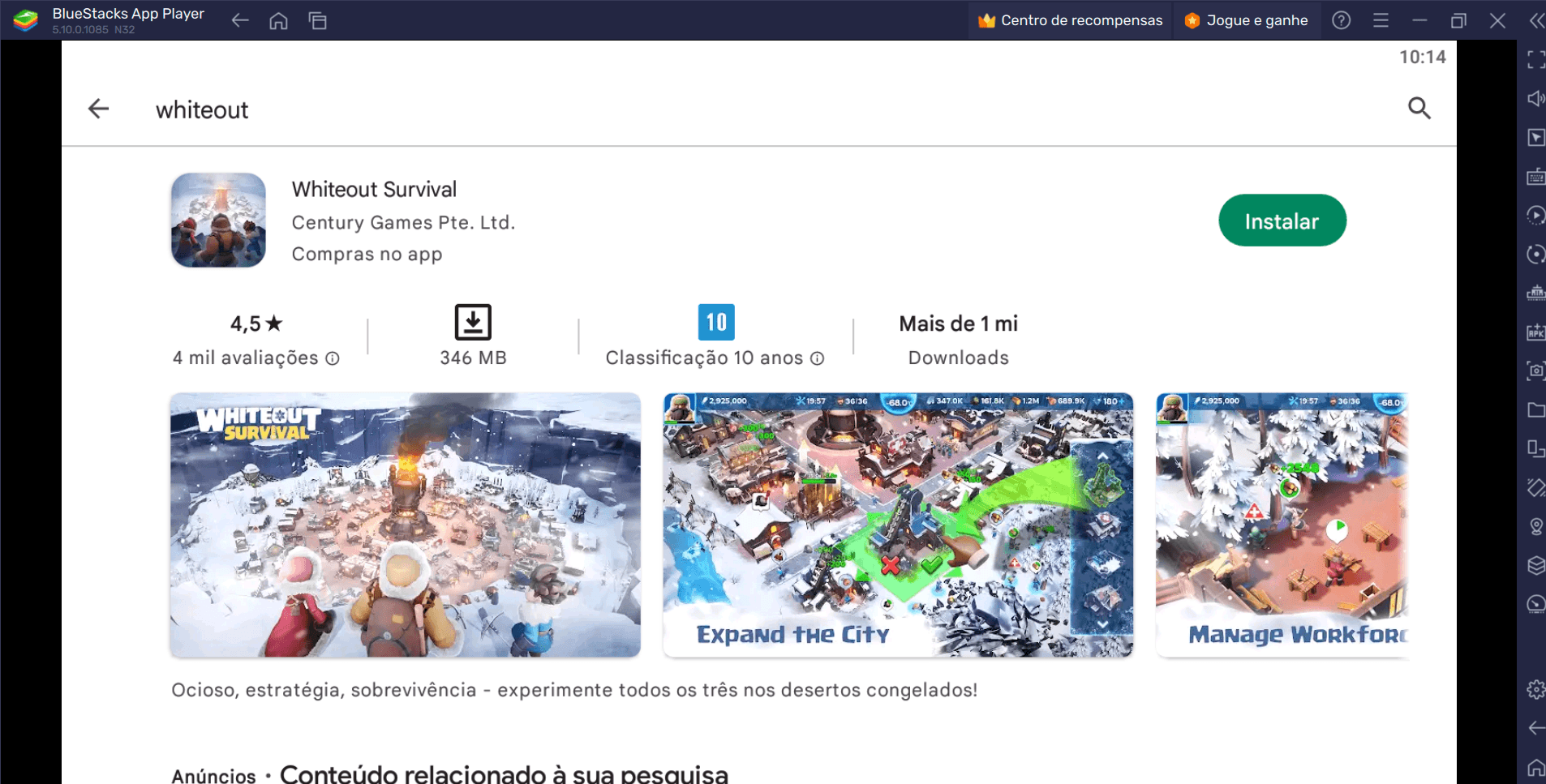Open the Expand the City screenshot
This screenshot has height=784, width=1546.
tap(898, 525)
